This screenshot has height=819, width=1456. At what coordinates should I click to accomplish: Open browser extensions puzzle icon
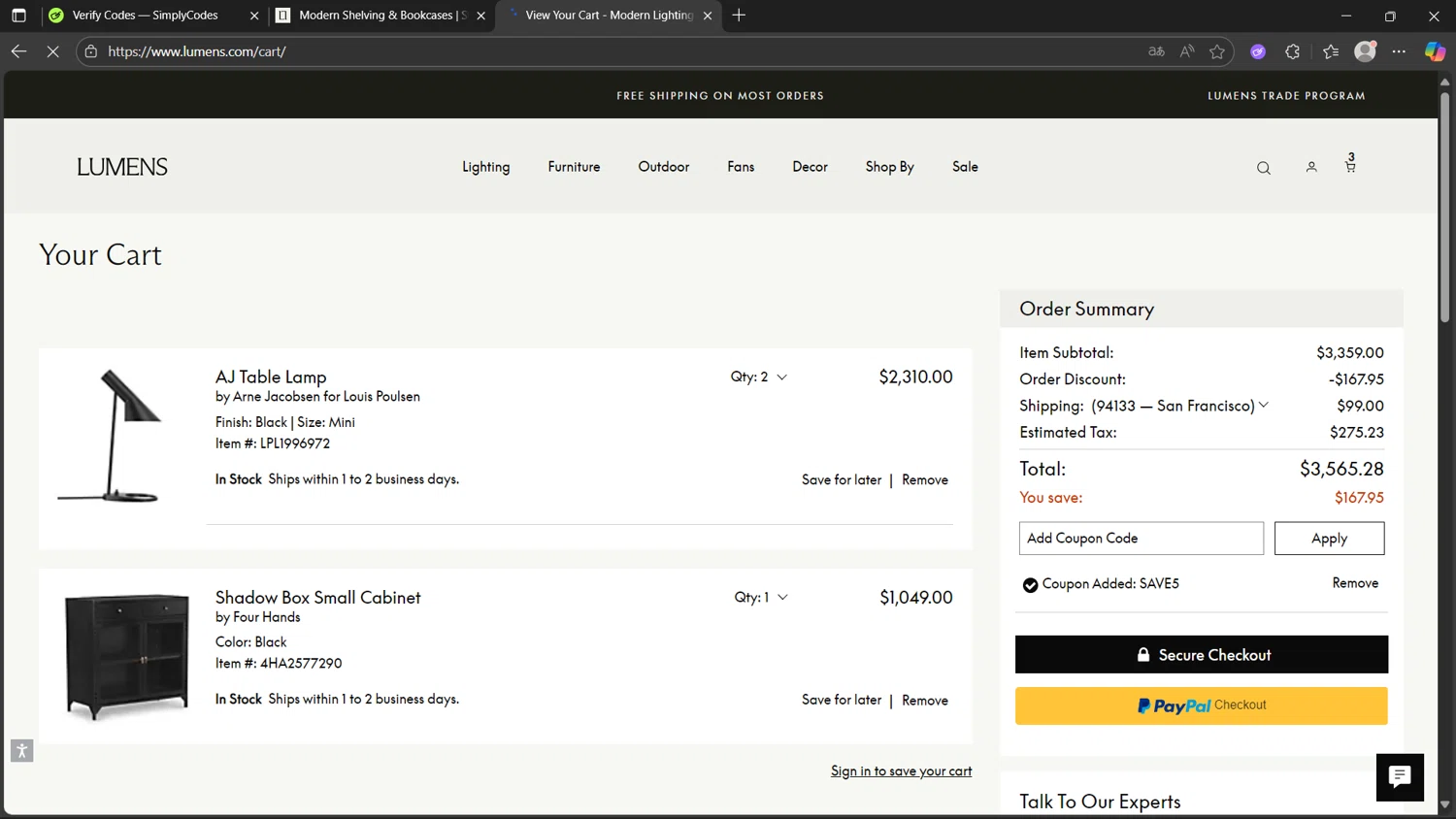tap(1292, 51)
